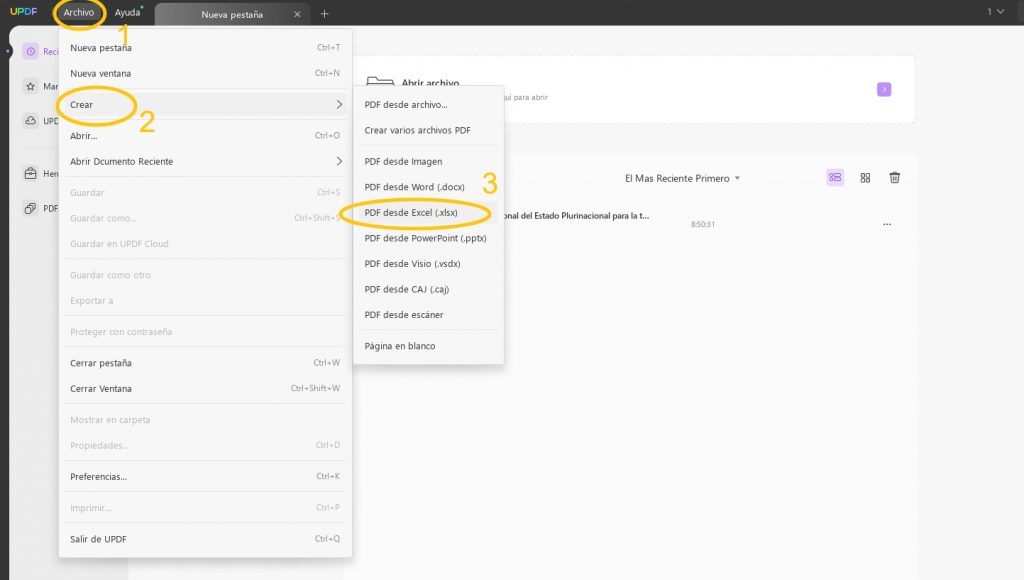The height and width of the screenshot is (580, 1024).
Task: Click the trash icon to delete recent files
Action: pos(893,177)
